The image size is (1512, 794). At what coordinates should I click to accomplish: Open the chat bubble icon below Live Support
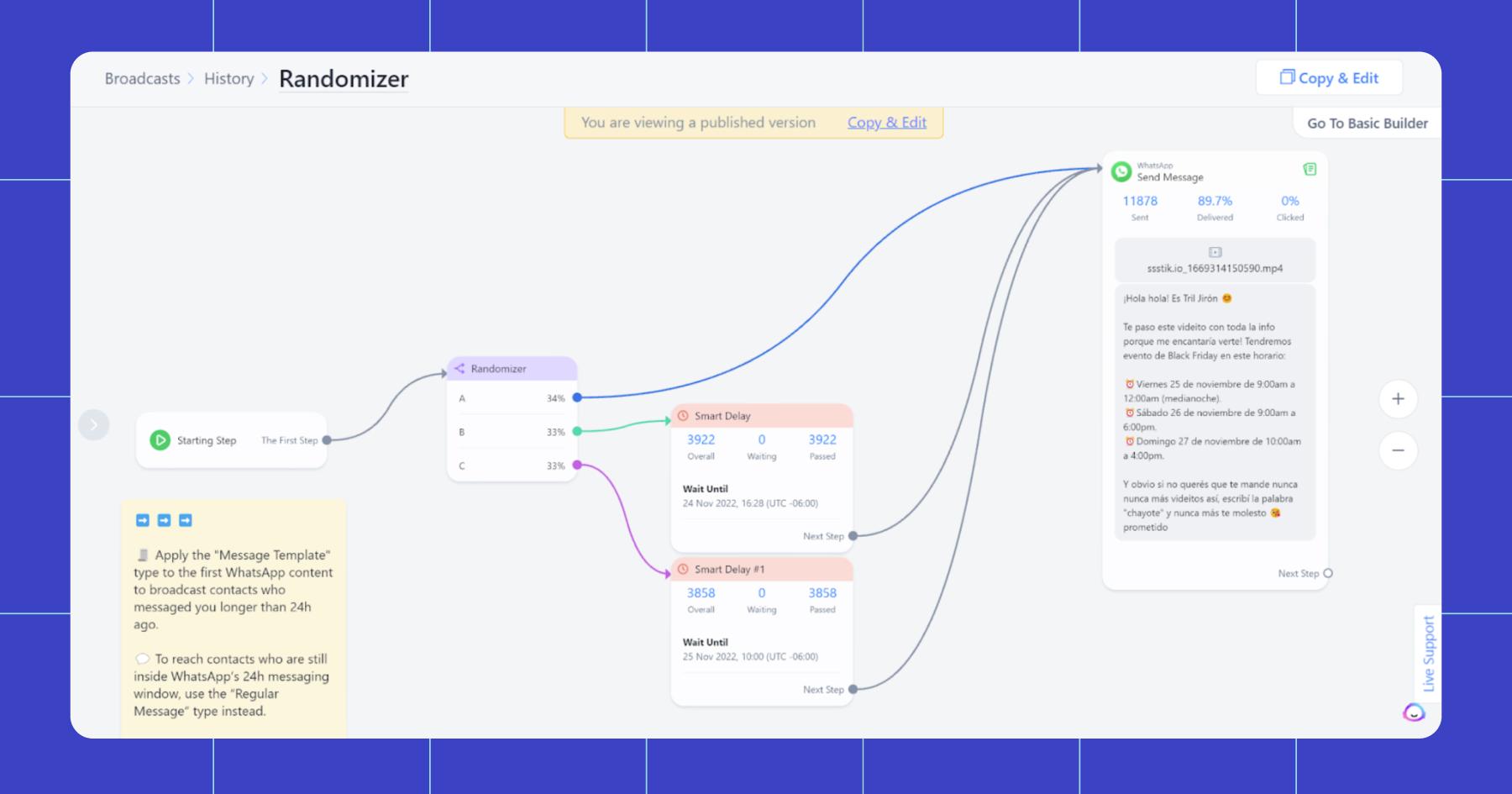(x=1414, y=712)
